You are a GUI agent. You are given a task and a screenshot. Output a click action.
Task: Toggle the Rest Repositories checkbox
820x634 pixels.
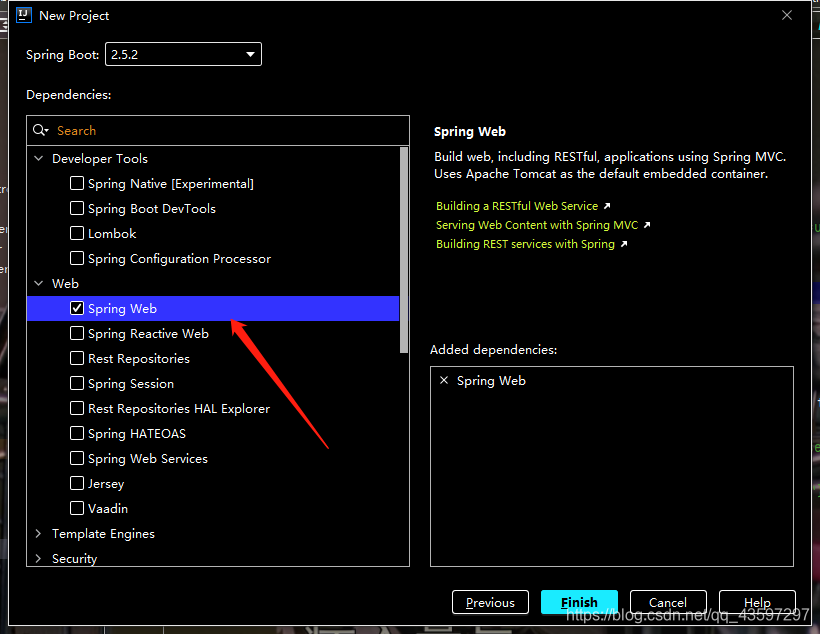[x=77, y=358]
